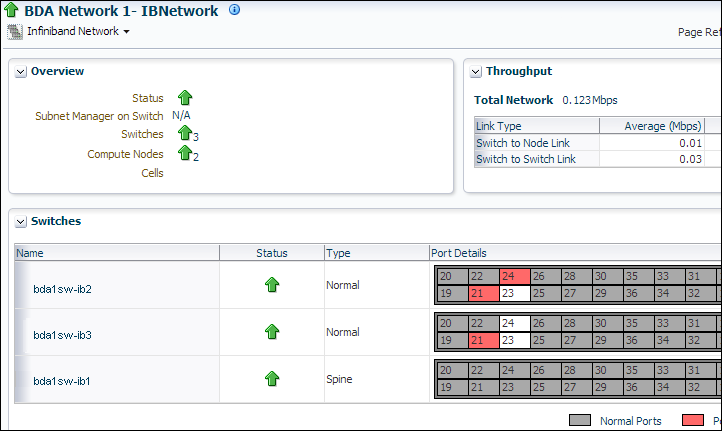
Task: Click the Compute Nodes up arrow icon
Action: click(185, 152)
